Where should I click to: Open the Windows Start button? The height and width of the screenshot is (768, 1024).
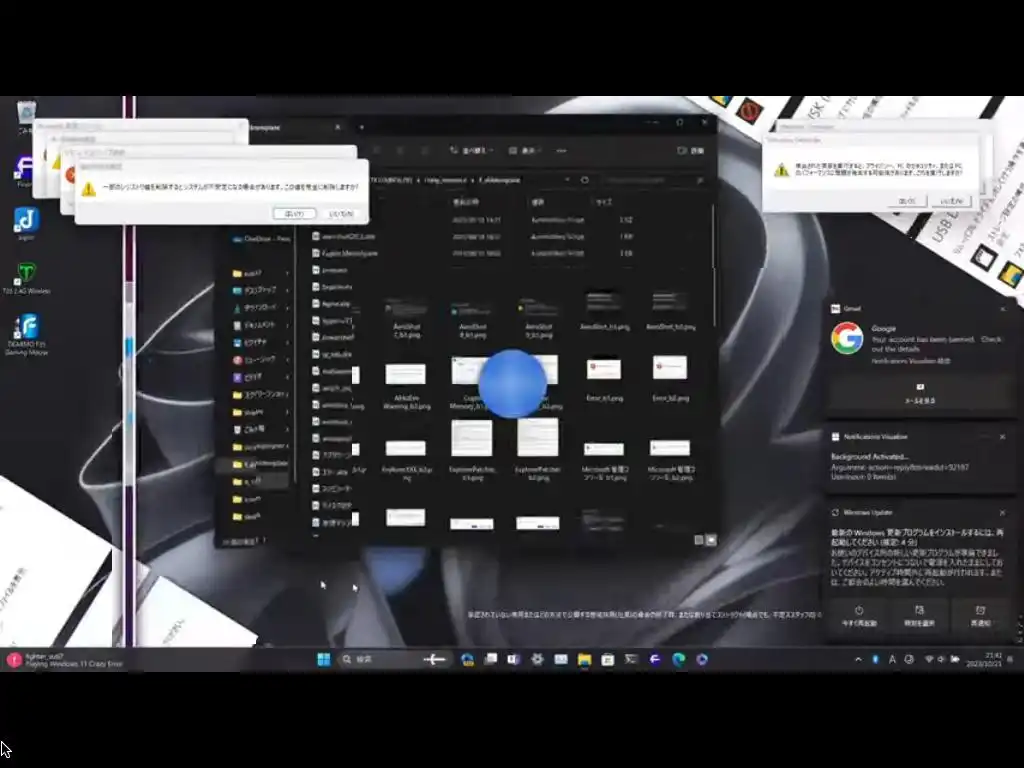[x=323, y=660]
